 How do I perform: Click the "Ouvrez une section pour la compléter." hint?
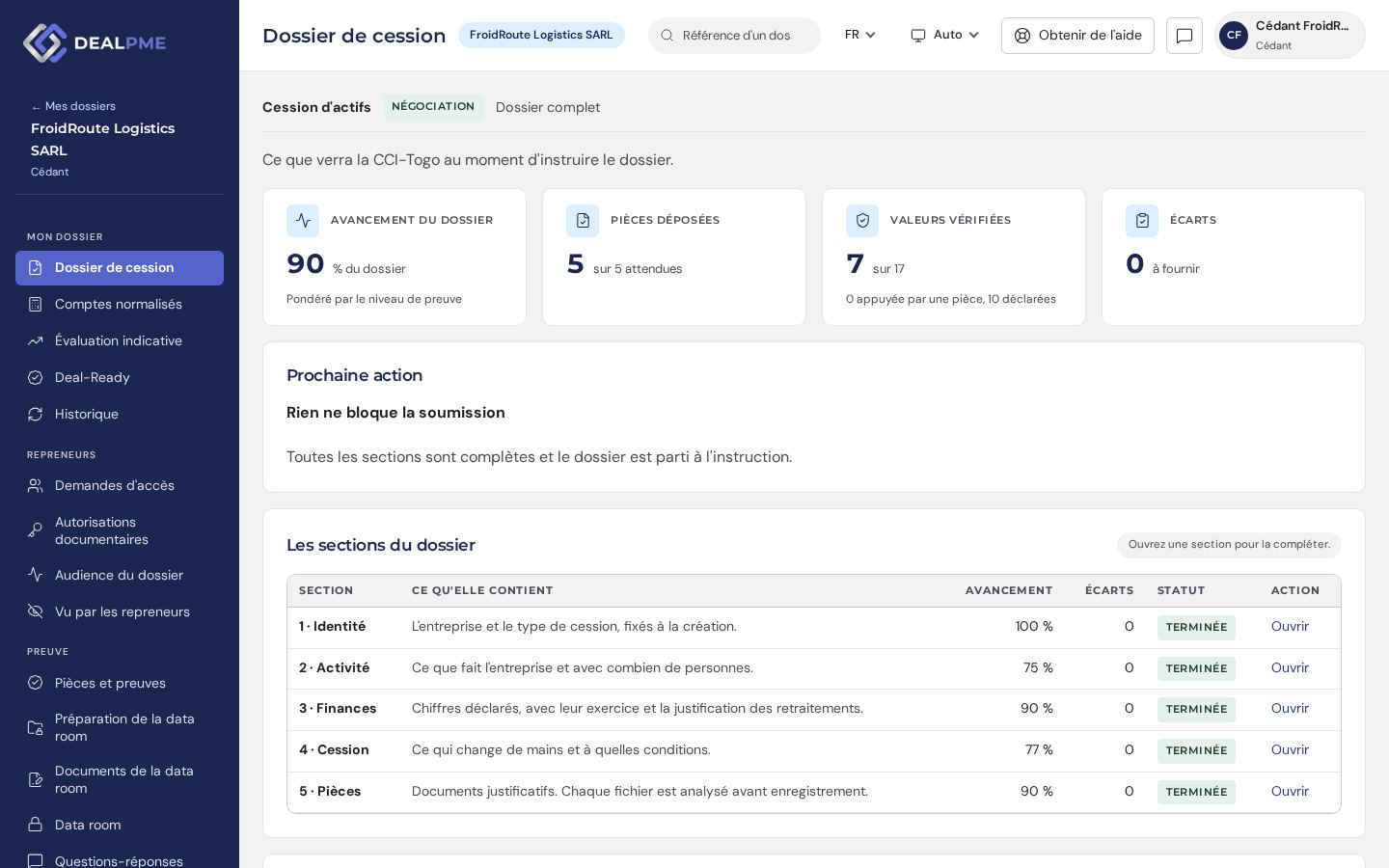(1229, 545)
